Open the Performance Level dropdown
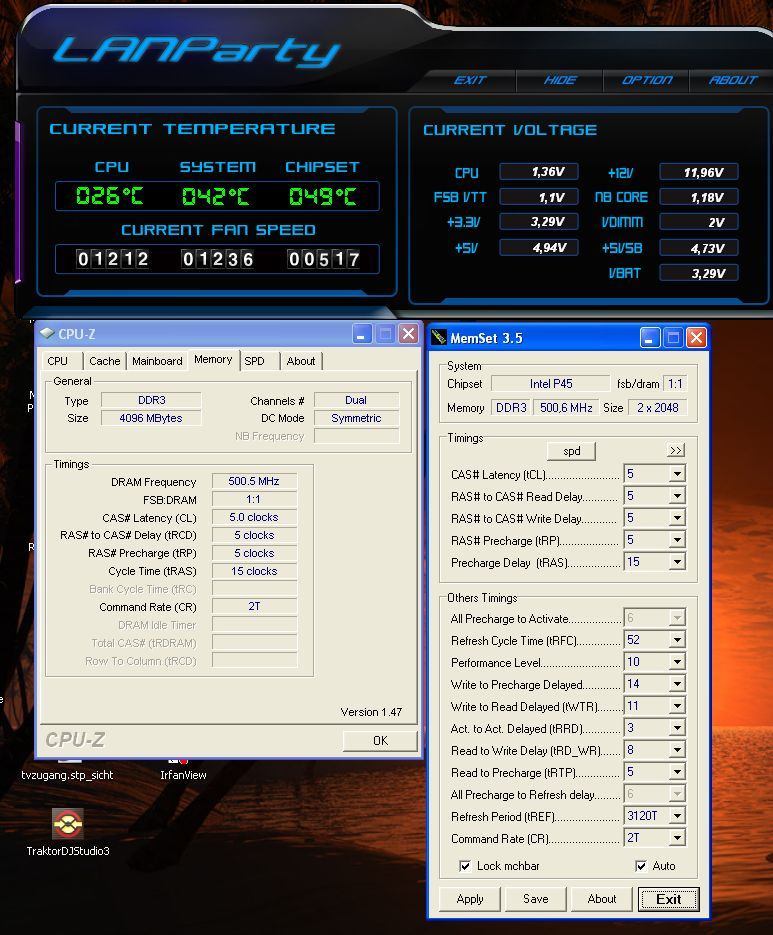Viewport: 773px width, 935px height. pyautogui.click(x=677, y=662)
